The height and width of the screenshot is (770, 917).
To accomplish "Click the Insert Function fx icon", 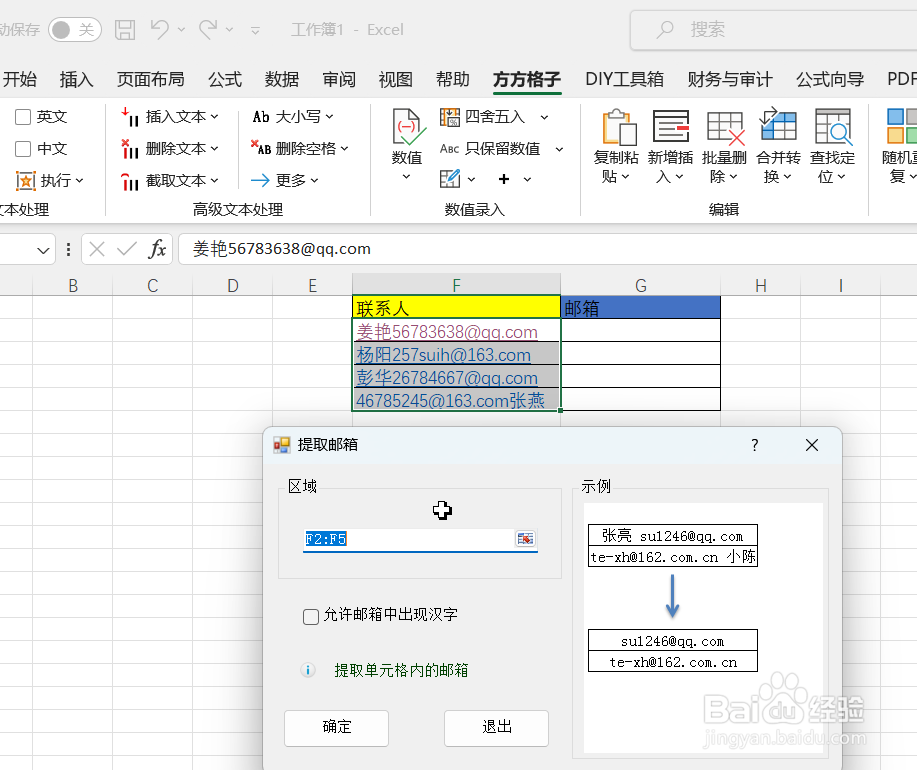I will 157,250.
